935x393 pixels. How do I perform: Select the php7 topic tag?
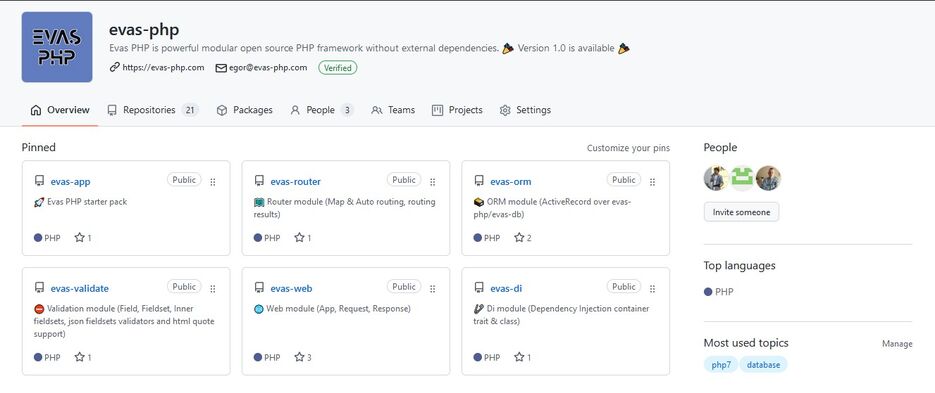coord(721,364)
